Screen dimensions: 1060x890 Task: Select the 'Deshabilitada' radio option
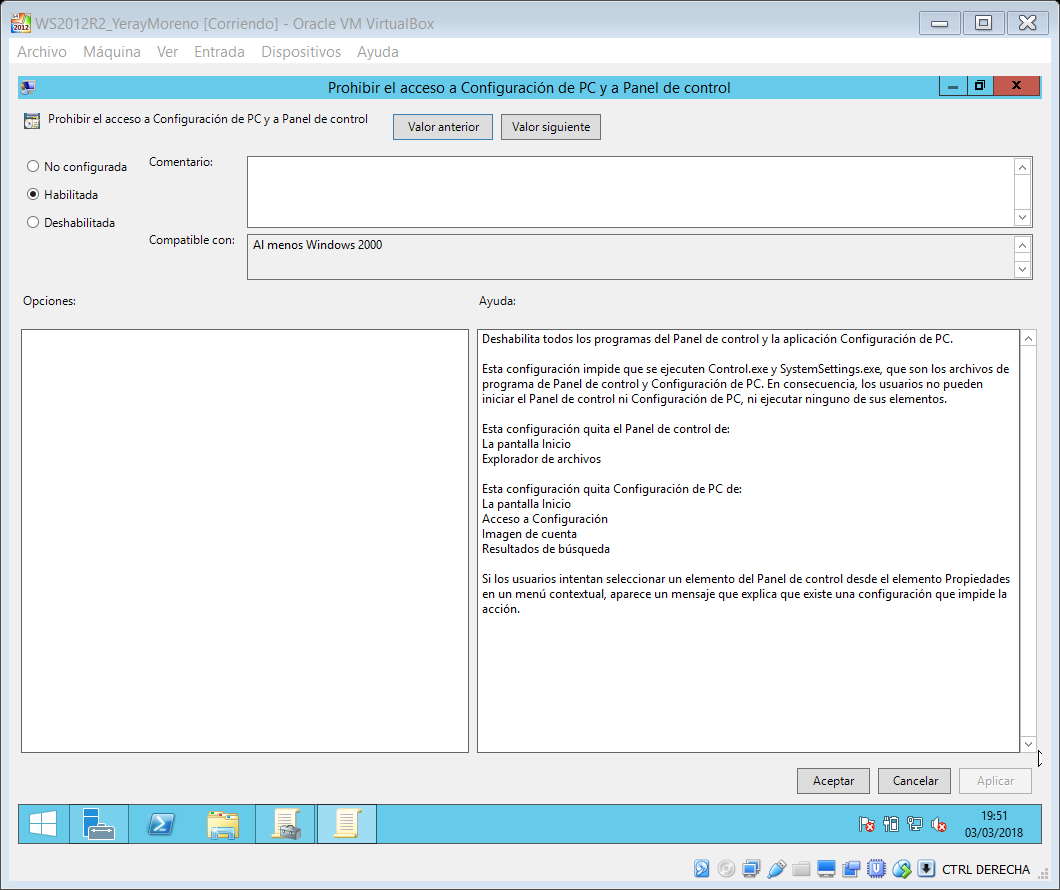tap(70, 222)
